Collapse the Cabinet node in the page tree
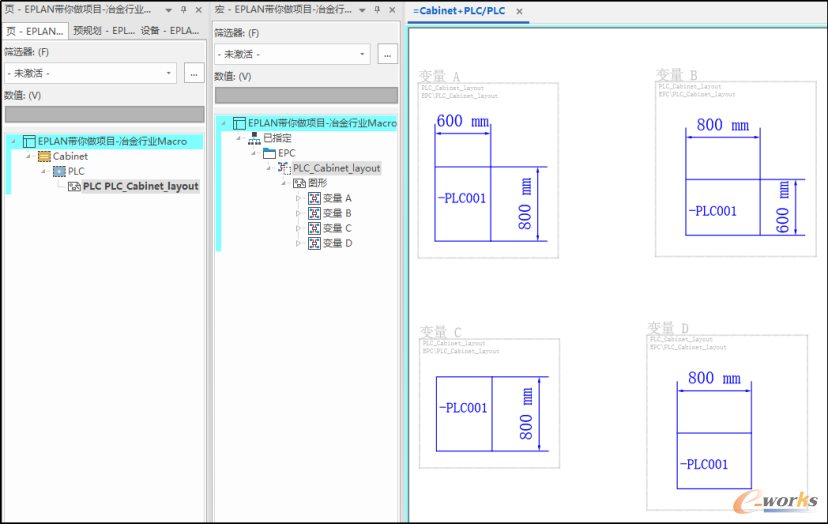Screen dimensions: 828x524 pos(28,156)
